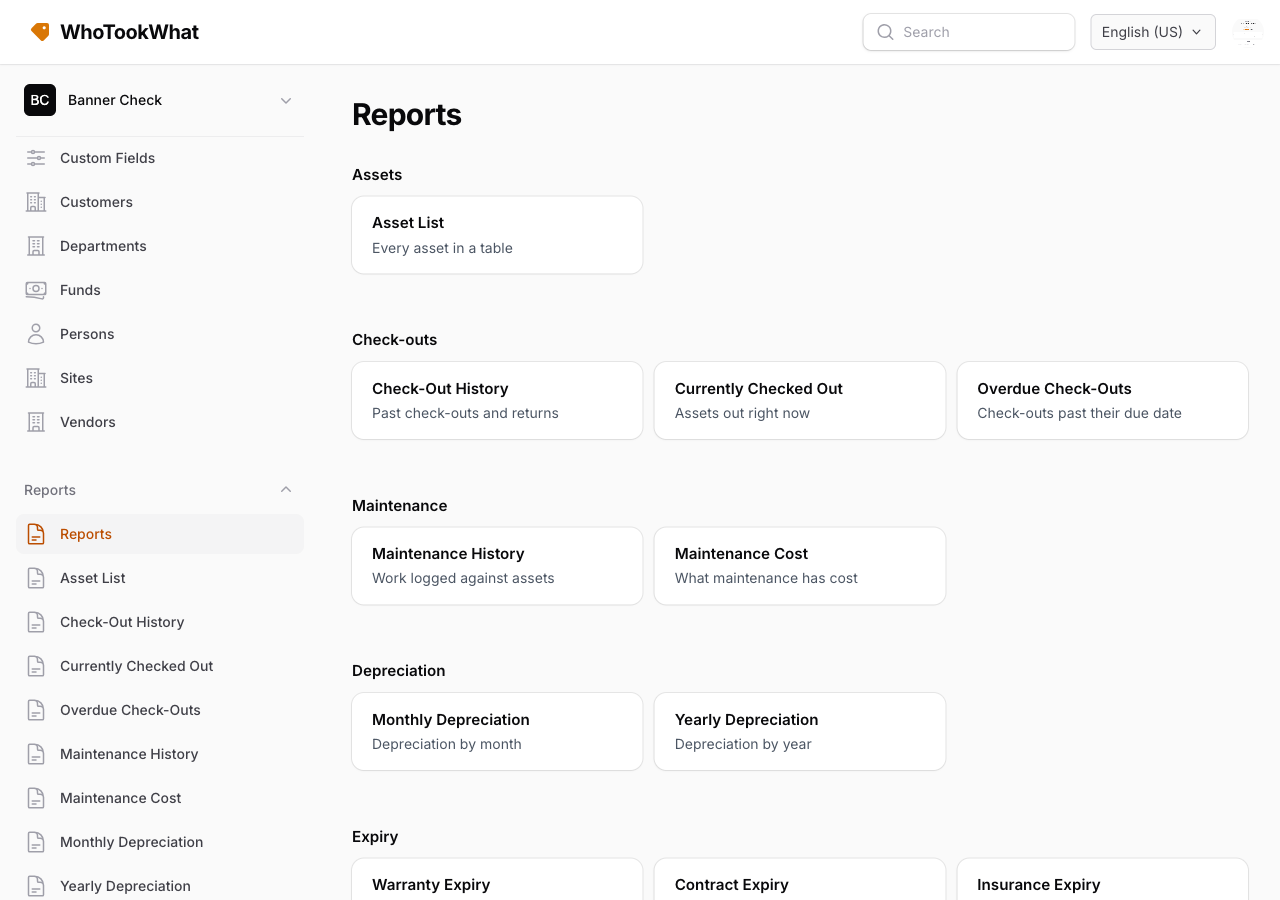The image size is (1280, 900).
Task: Click the orange Reports document icon in the sidebar
Action: coord(36,534)
